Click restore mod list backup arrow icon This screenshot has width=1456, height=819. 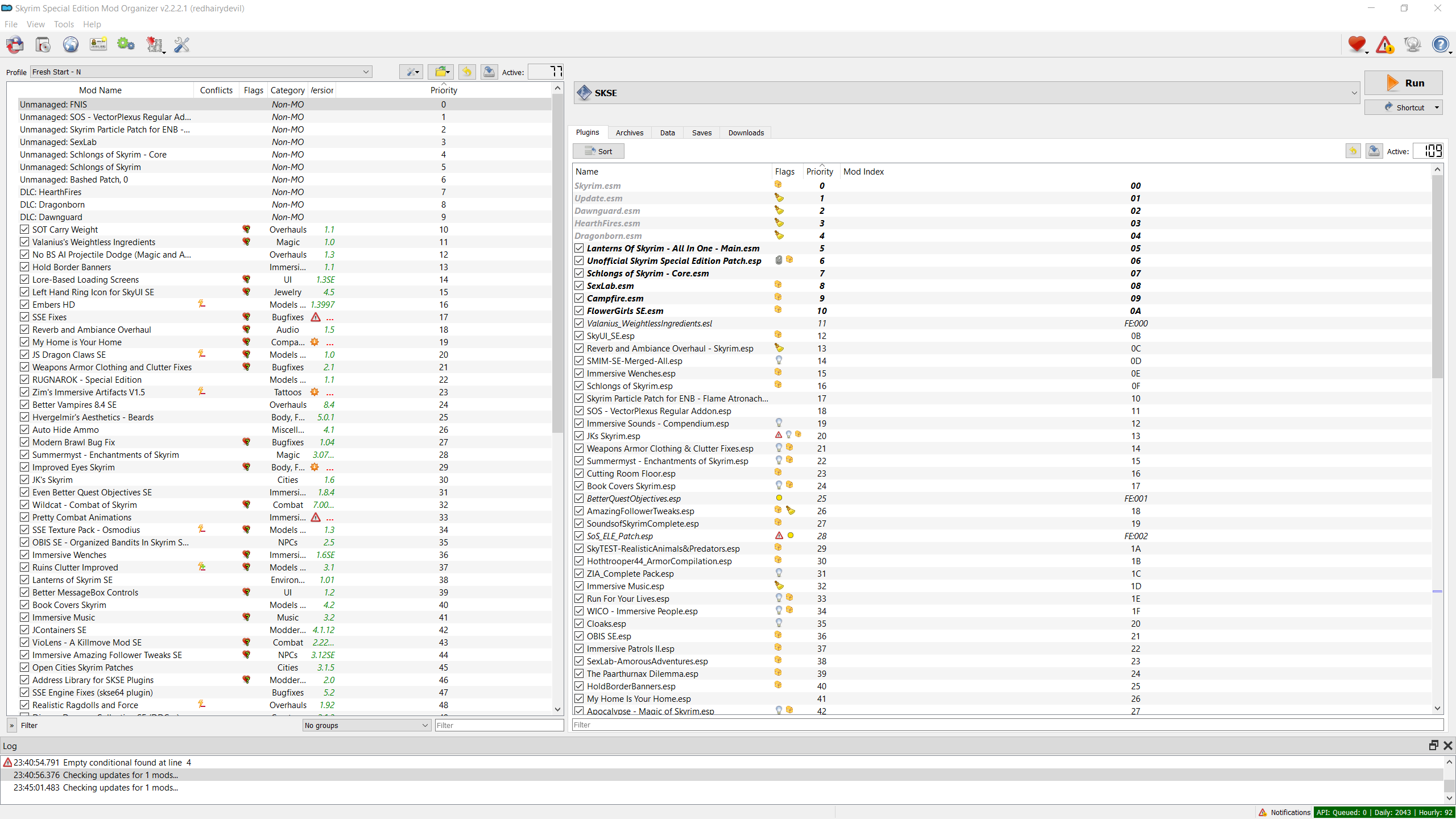click(467, 72)
